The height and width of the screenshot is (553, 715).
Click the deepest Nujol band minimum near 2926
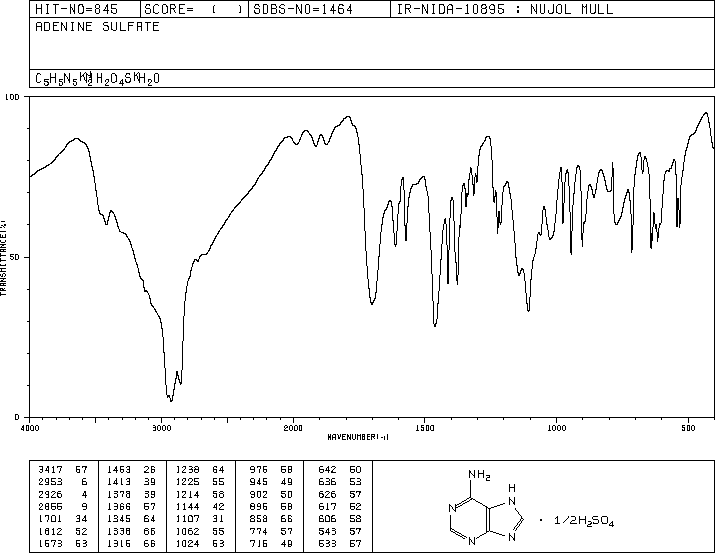[171, 401]
